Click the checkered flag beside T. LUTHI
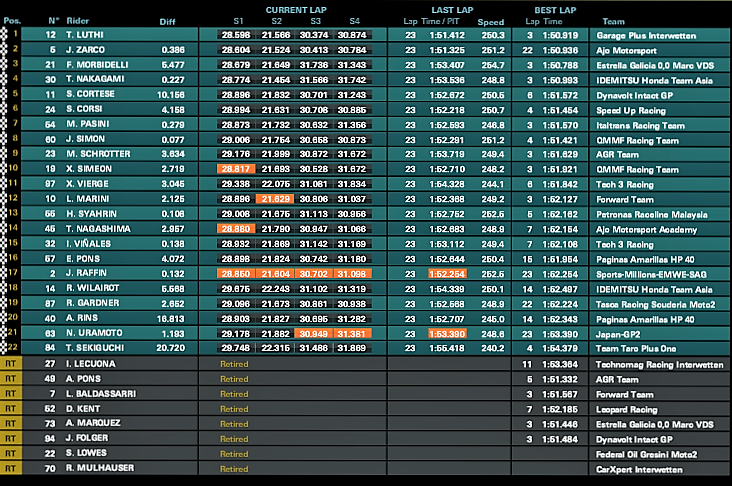The height and width of the screenshot is (486, 732). point(4,35)
